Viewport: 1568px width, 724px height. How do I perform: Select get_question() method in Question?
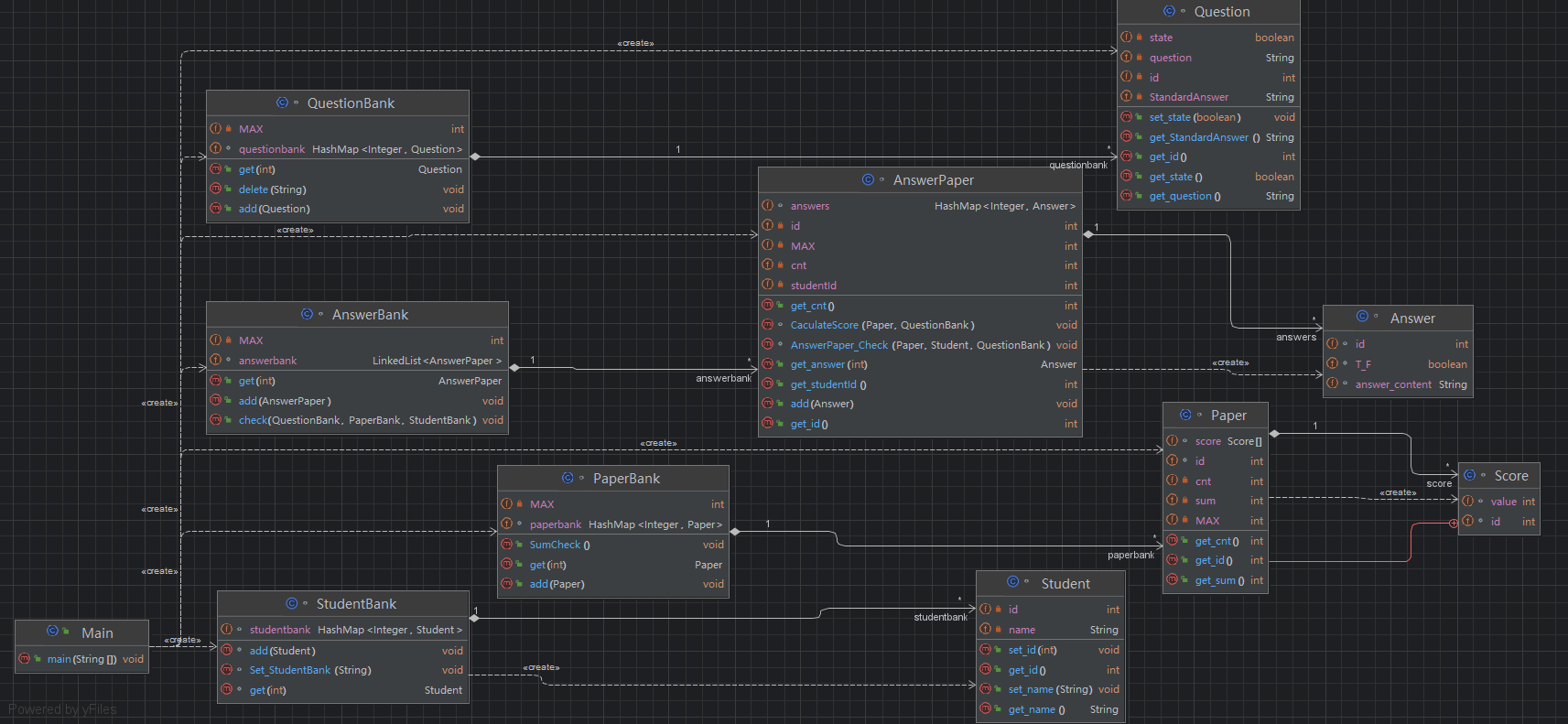[x=1208, y=196]
